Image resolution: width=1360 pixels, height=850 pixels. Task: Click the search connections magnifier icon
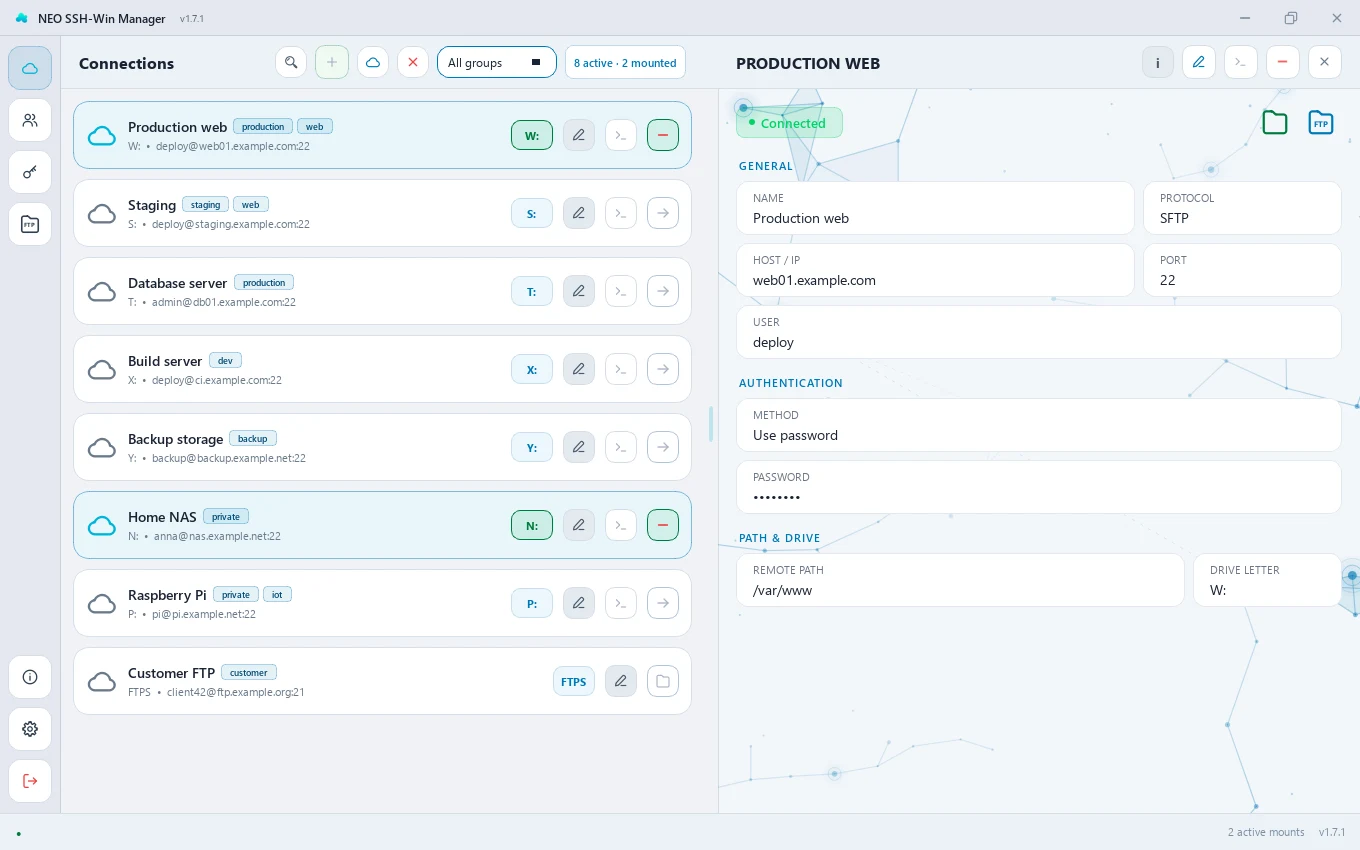[291, 62]
